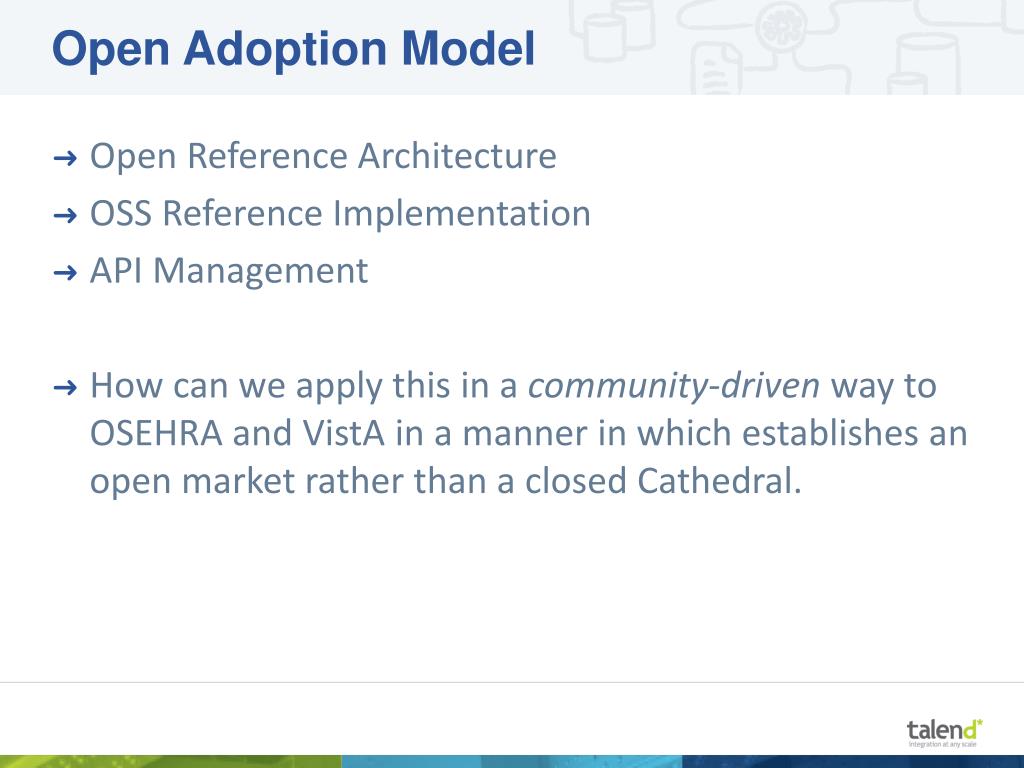This screenshot has height=768, width=1024.
Task: Click the tagline 'Integration at any scale'
Action: coord(942,744)
